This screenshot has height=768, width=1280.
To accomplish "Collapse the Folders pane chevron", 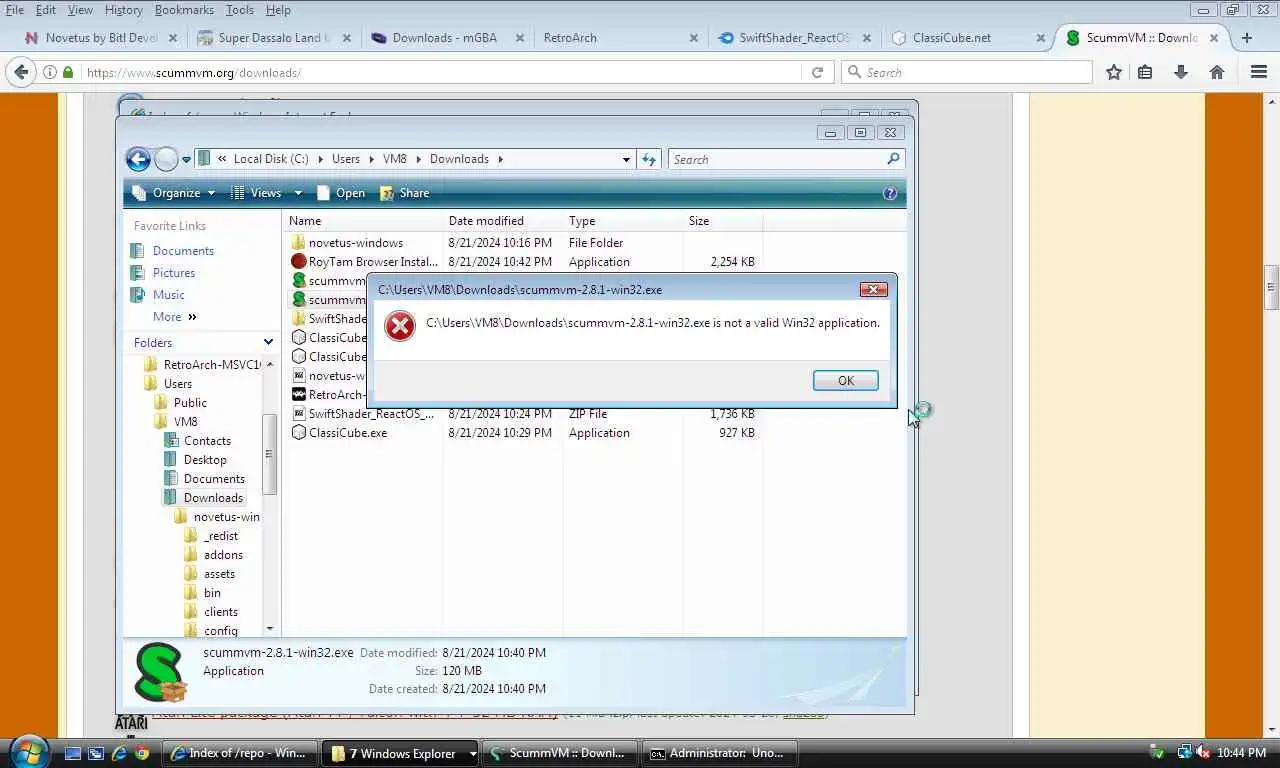I will pos(268,342).
